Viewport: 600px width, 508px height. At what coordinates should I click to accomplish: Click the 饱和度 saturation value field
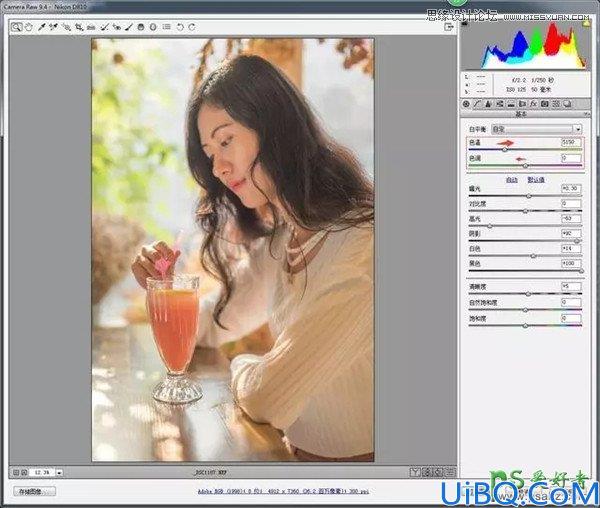[571, 318]
